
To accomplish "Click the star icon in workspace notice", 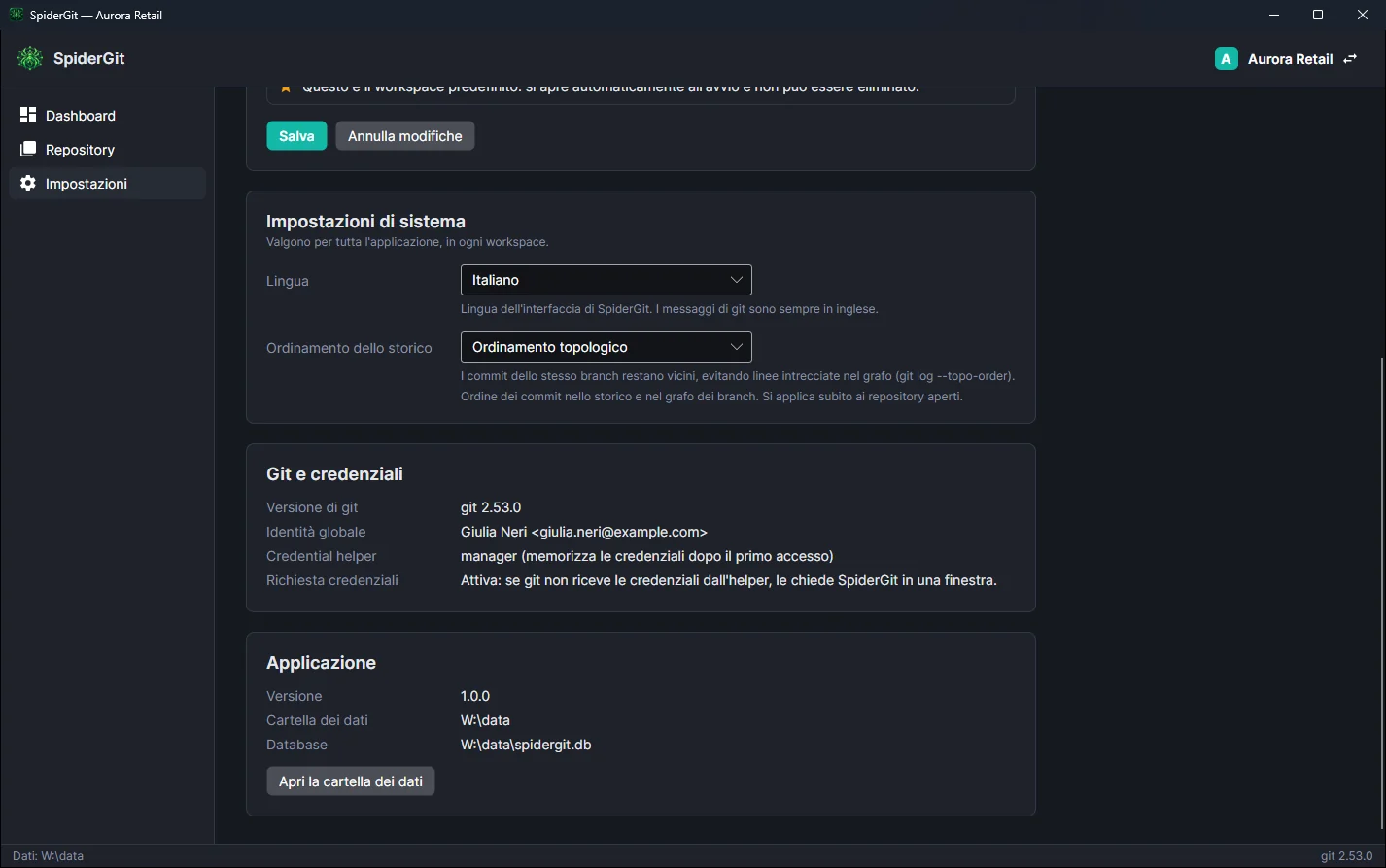I will pyautogui.click(x=285, y=87).
